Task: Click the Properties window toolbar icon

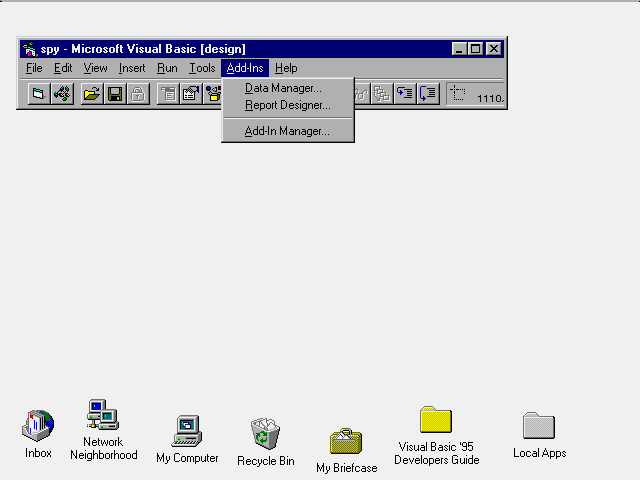Action: 190,94
